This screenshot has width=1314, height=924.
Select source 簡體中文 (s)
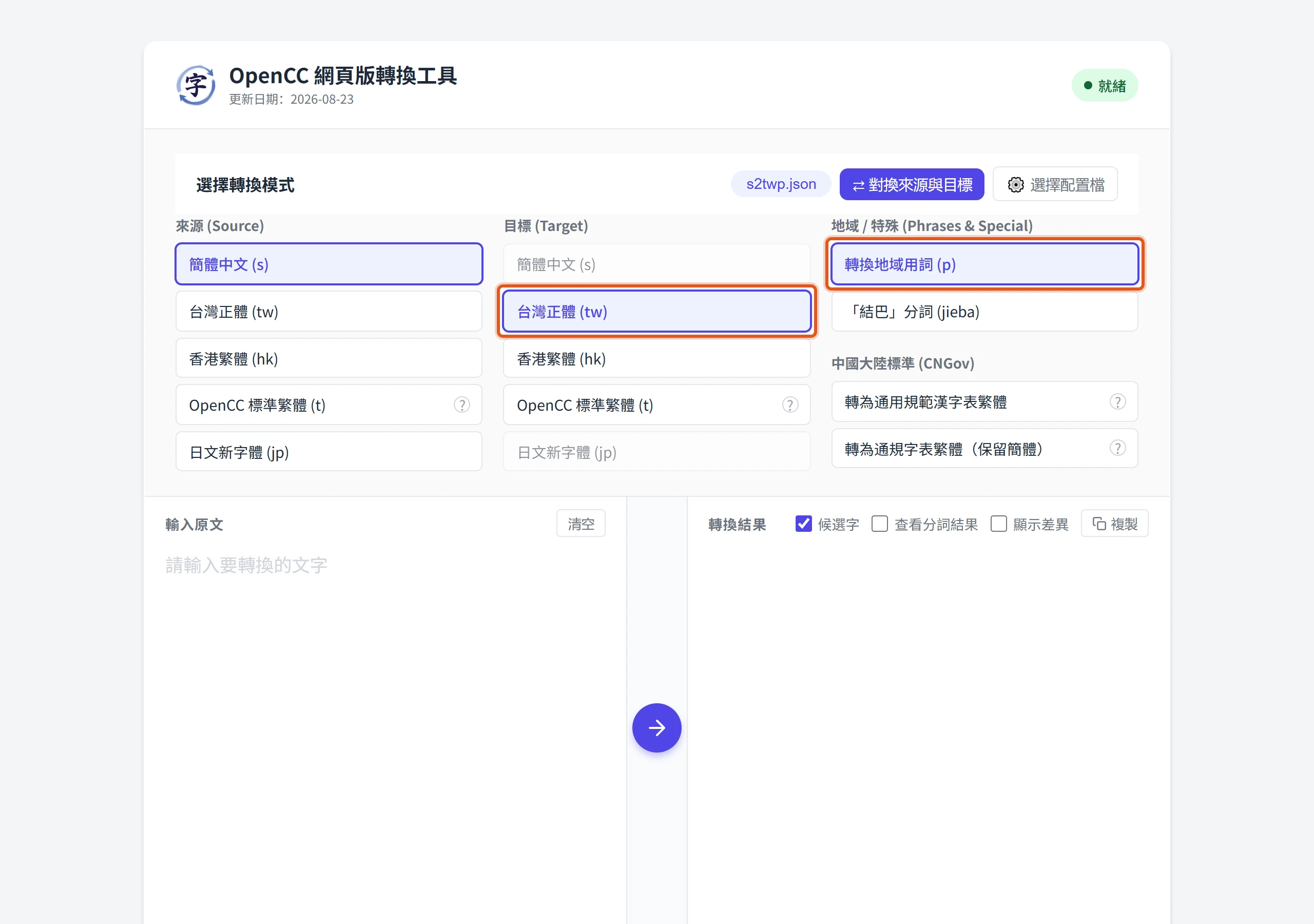click(x=328, y=264)
